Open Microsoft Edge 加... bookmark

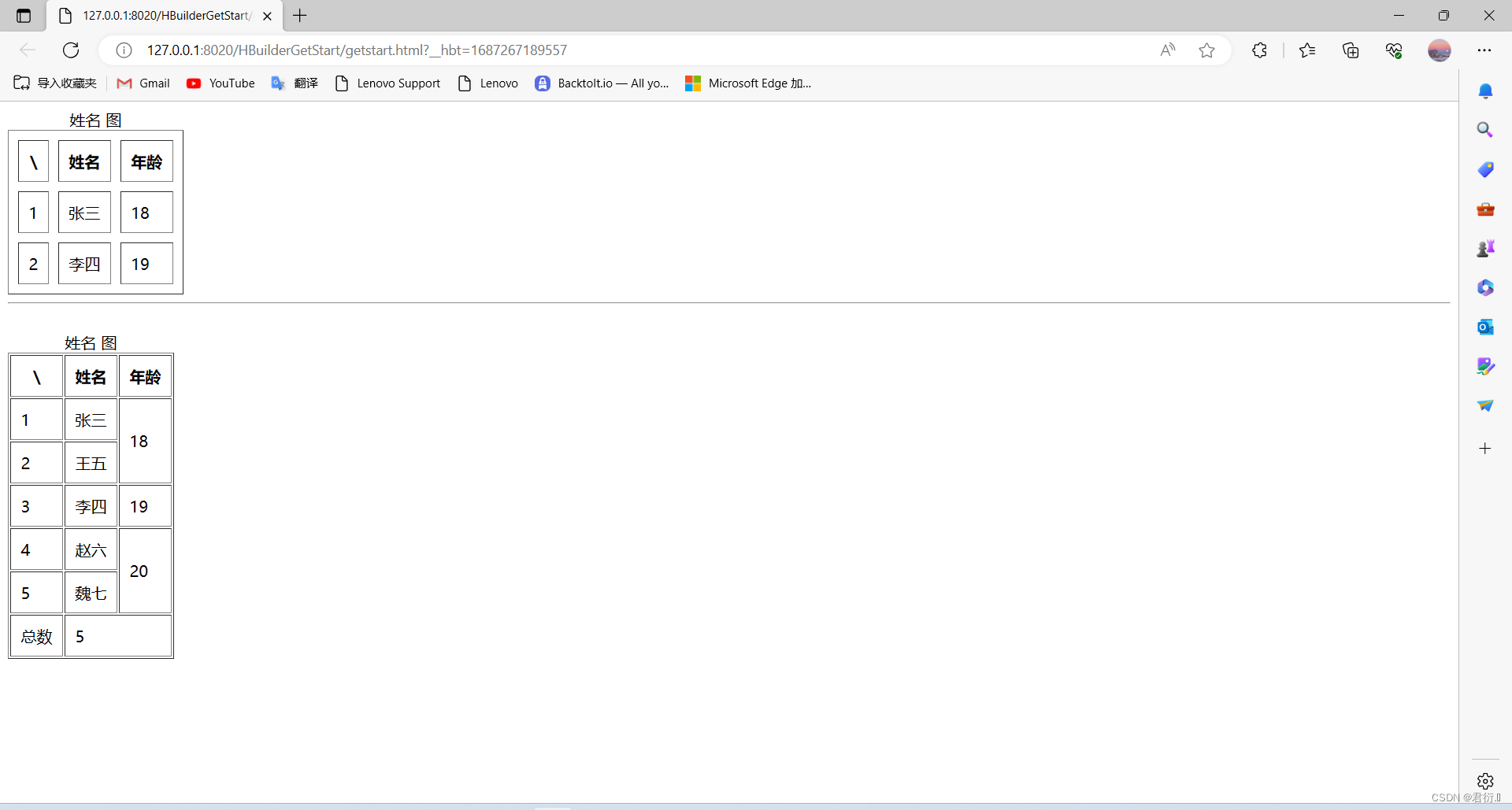[748, 83]
